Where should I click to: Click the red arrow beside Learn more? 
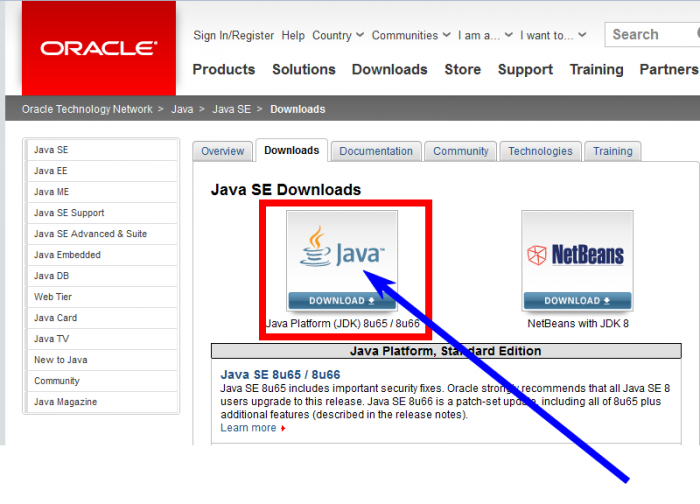tap(283, 428)
